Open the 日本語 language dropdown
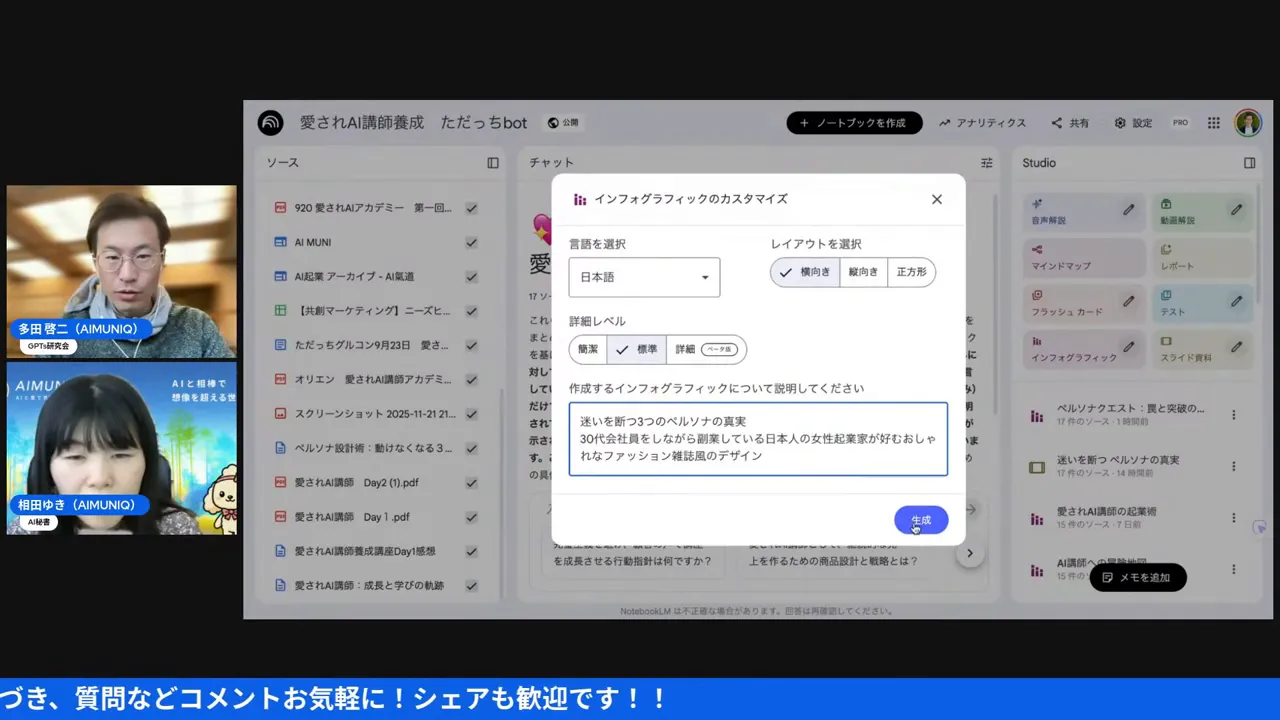This screenshot has height=720, width=1280. (x=643, y=276)
